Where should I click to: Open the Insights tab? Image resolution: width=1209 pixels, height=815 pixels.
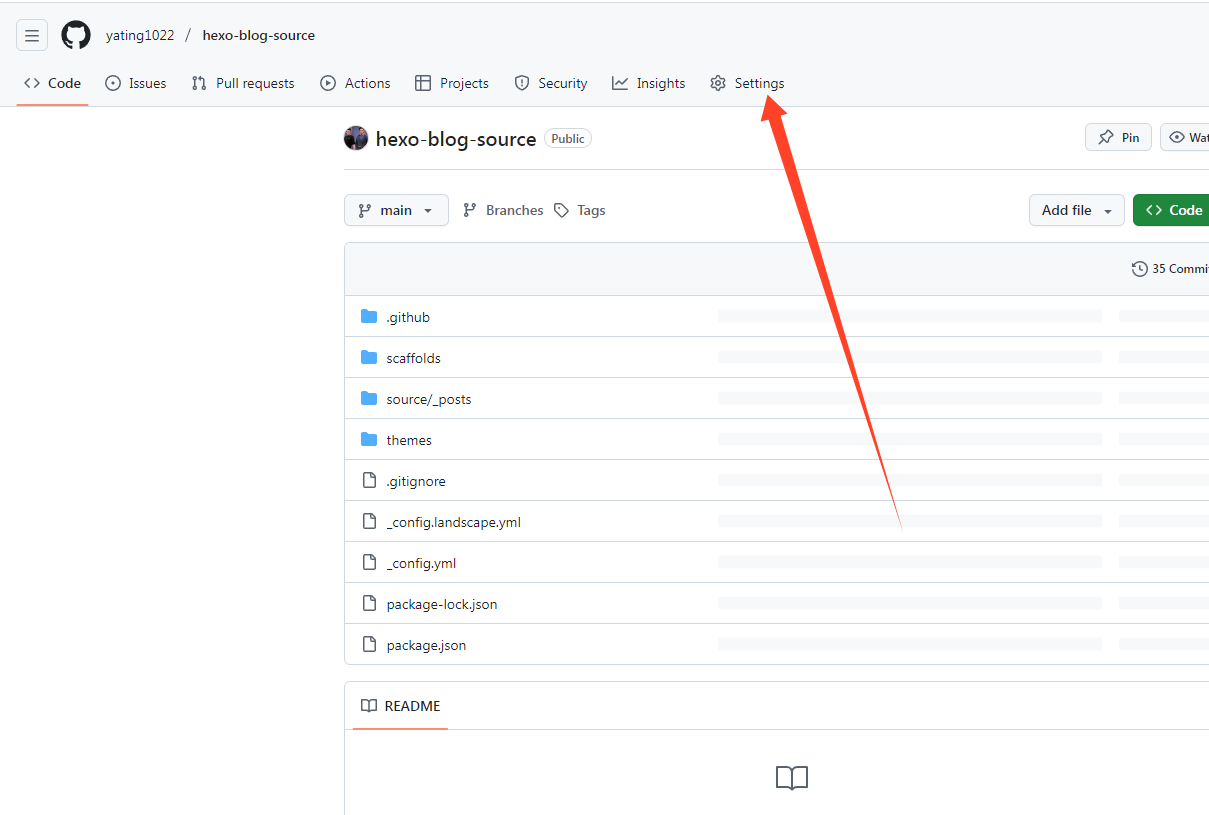[x=649, y=83]
